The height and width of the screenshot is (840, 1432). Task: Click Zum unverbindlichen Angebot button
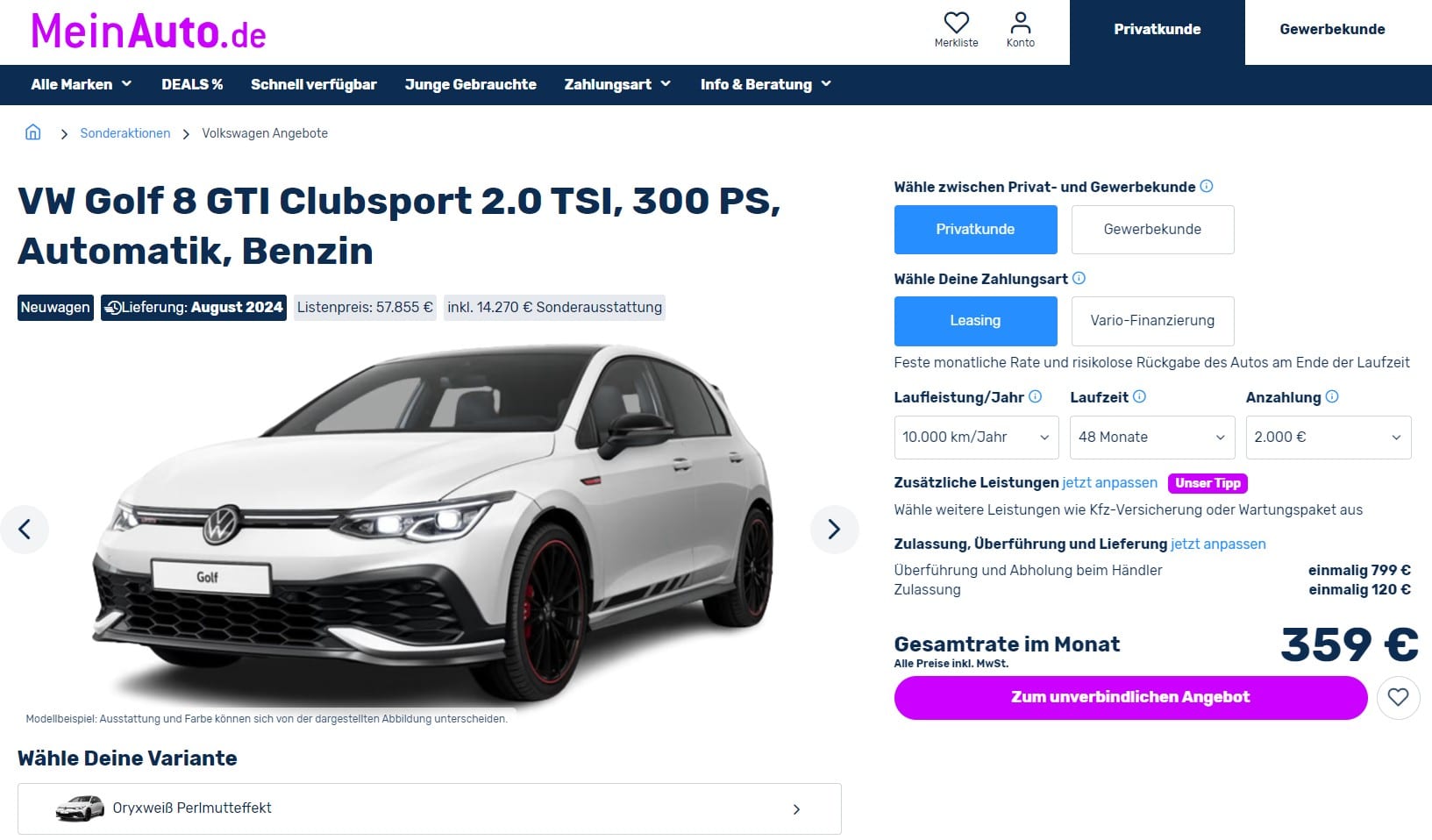coord(1130,698)
